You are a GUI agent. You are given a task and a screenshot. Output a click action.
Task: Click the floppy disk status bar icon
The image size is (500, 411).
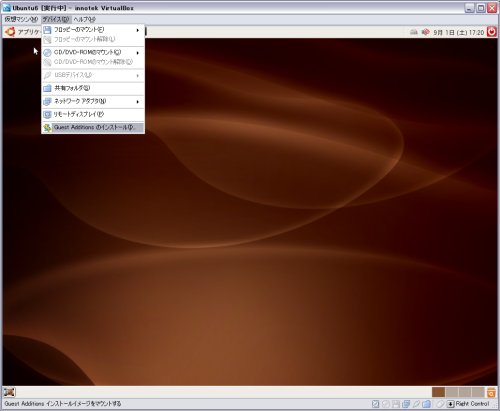(x=396, y=404)
